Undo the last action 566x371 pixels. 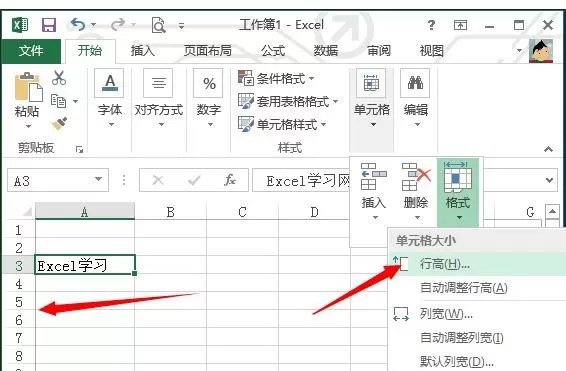click(78, 25)
